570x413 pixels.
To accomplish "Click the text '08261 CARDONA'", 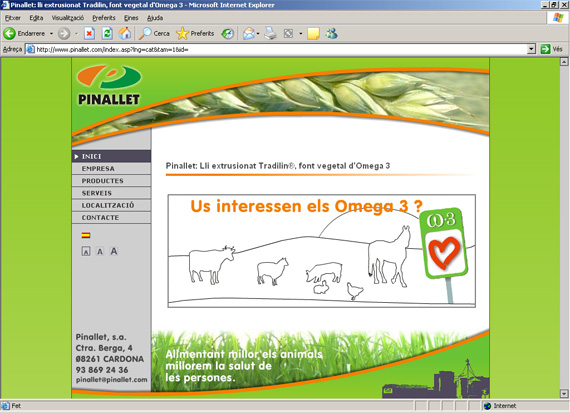I will point(110,359).
